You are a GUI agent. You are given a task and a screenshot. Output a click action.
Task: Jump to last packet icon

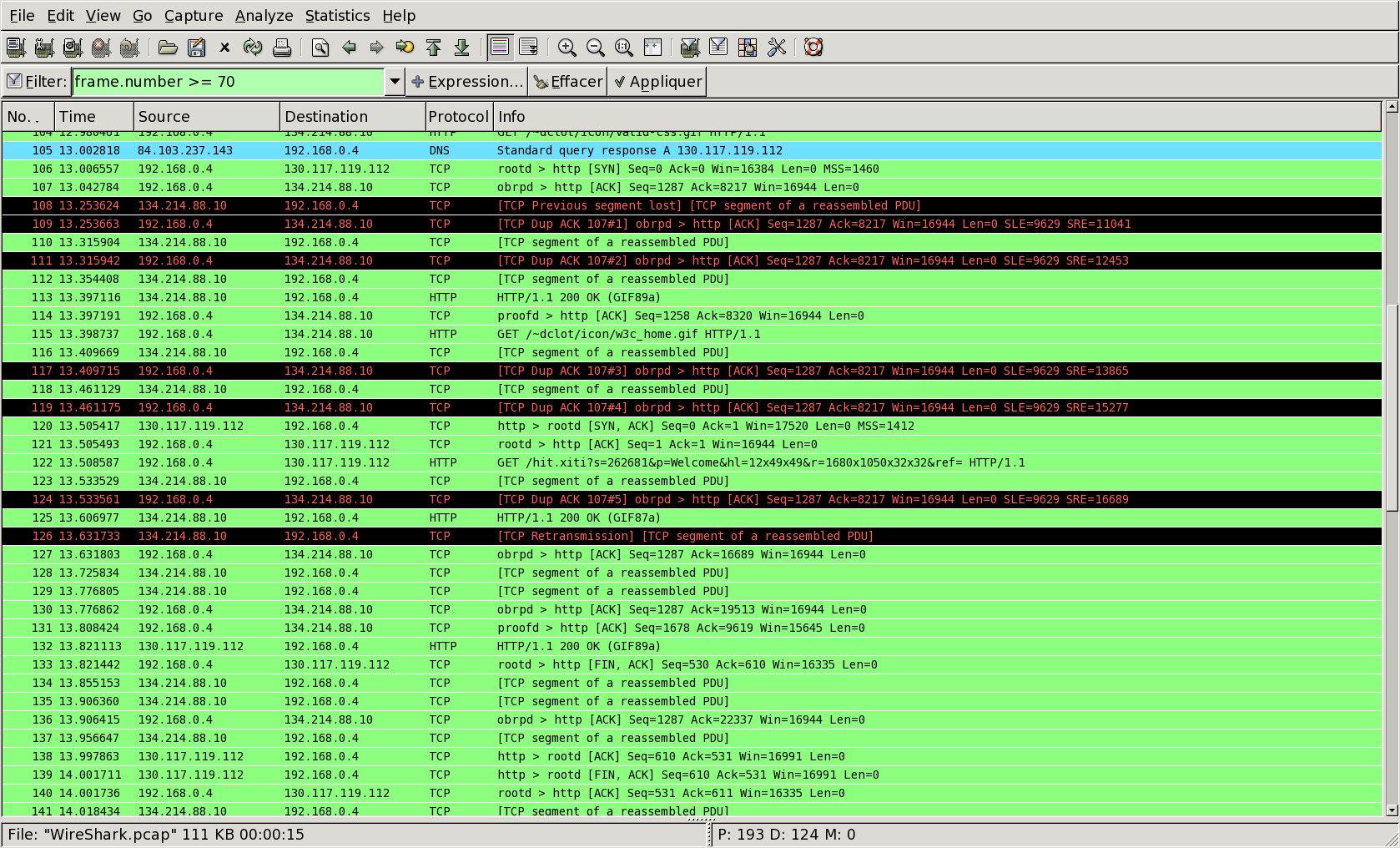click(x=461, y=48)
